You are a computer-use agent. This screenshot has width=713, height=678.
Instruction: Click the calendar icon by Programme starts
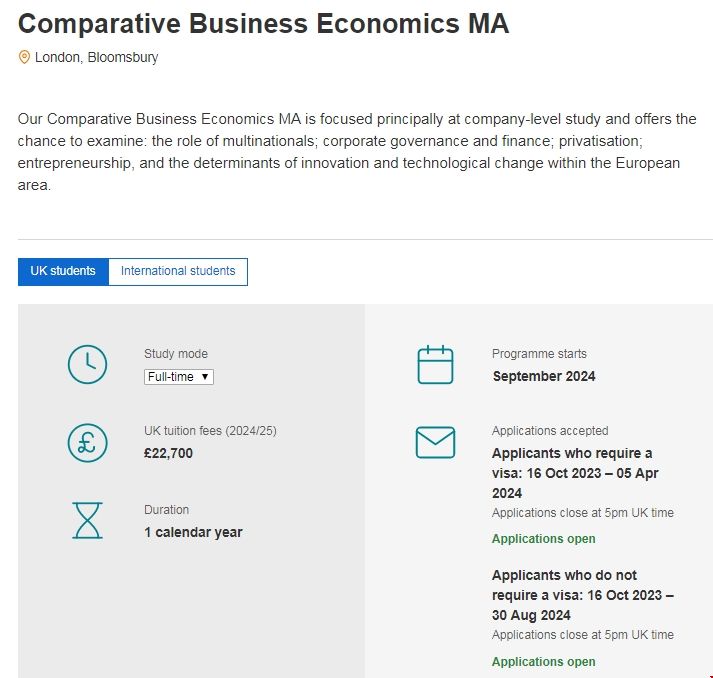(435, 365)
